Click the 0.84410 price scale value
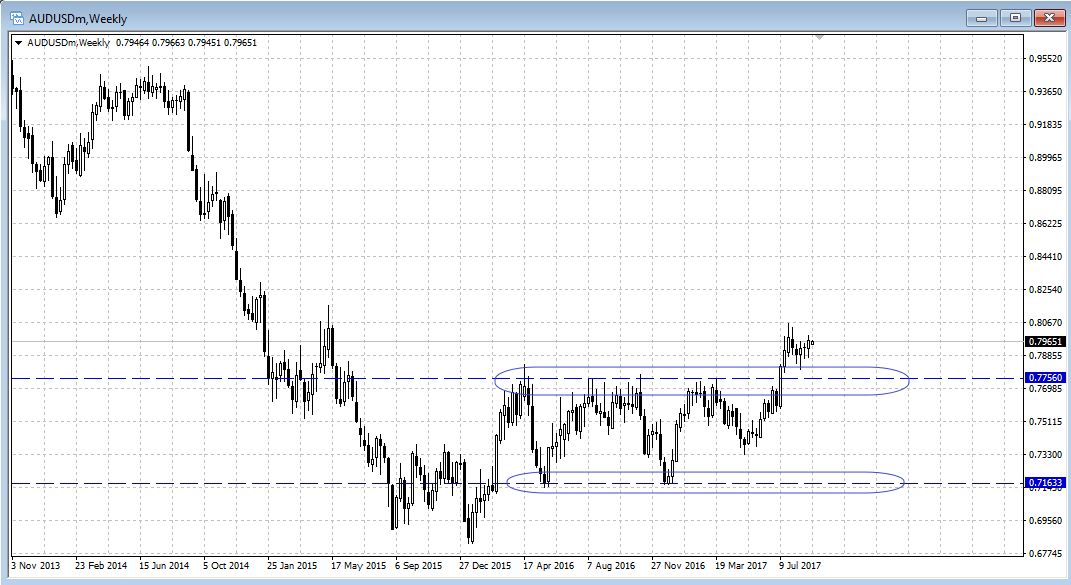Viewport: 1071px width, 585px height. click(1045, 257)
